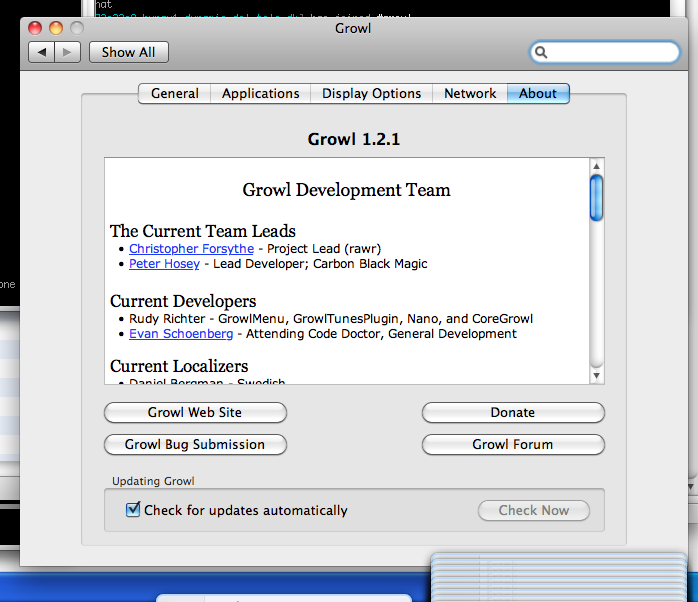Open the Evan Schoenberg link

pyautogui.click(x=181, y=334)
